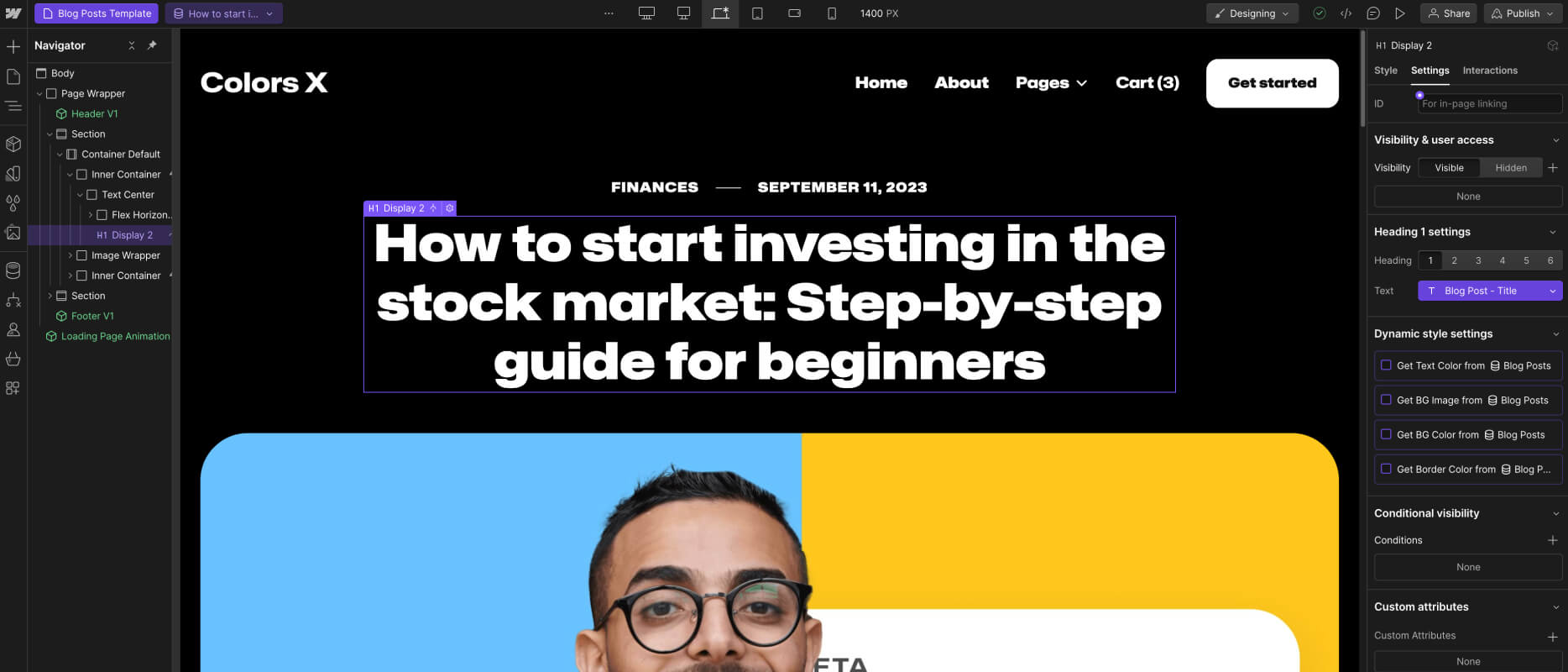Click the code export icon in top bar
Viewport: 1568px width, 672px height.
[1346, 13]
